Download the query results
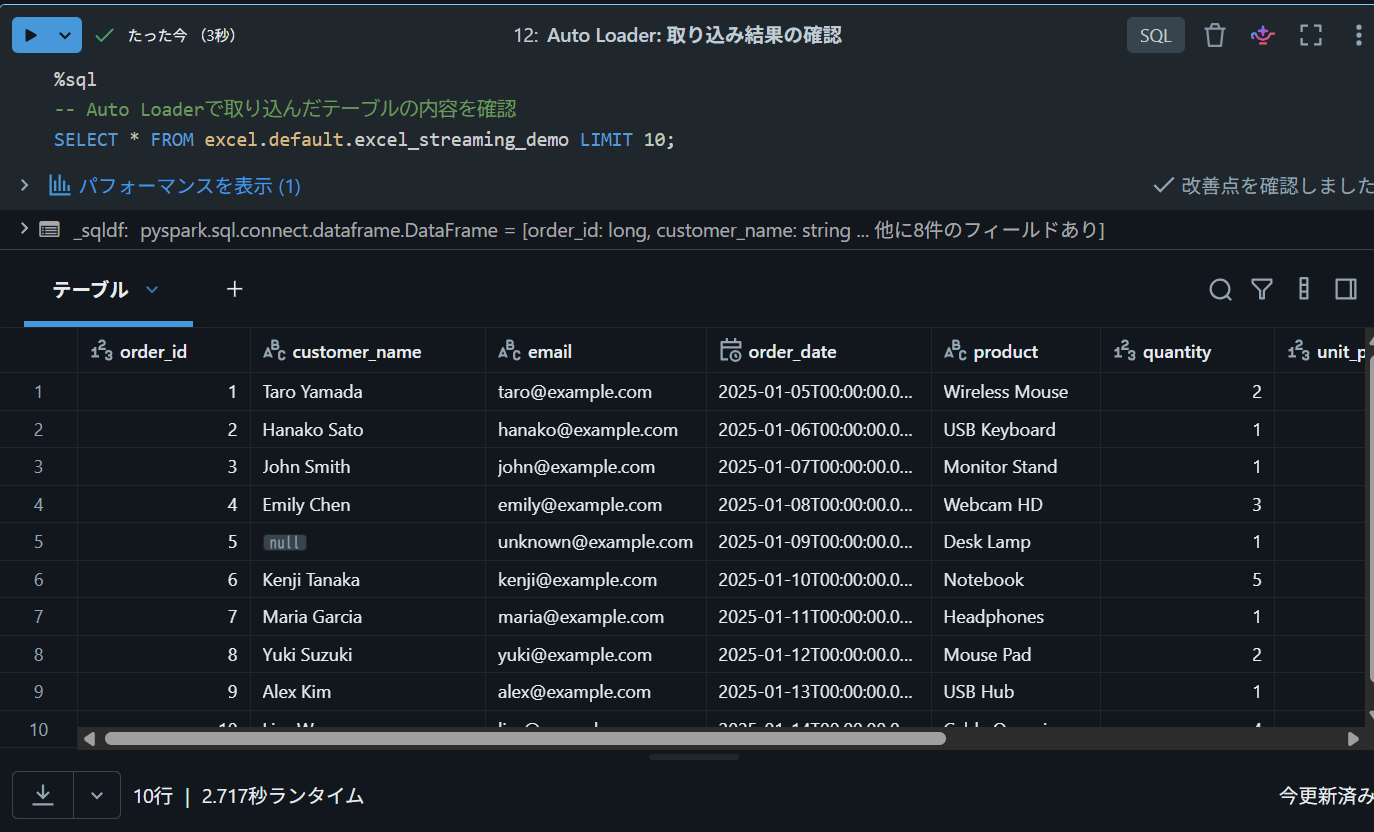 click(x=43, y=795)
